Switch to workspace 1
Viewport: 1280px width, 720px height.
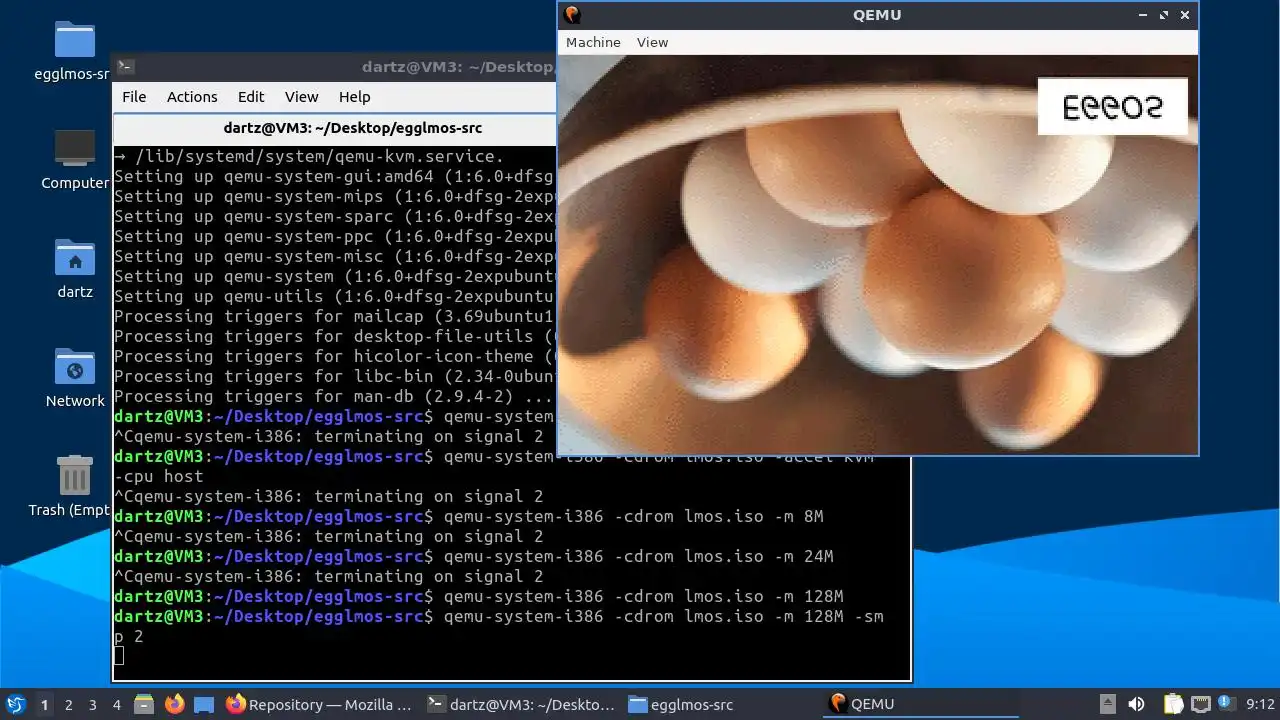pyautogui.click(x=44, y=704)
